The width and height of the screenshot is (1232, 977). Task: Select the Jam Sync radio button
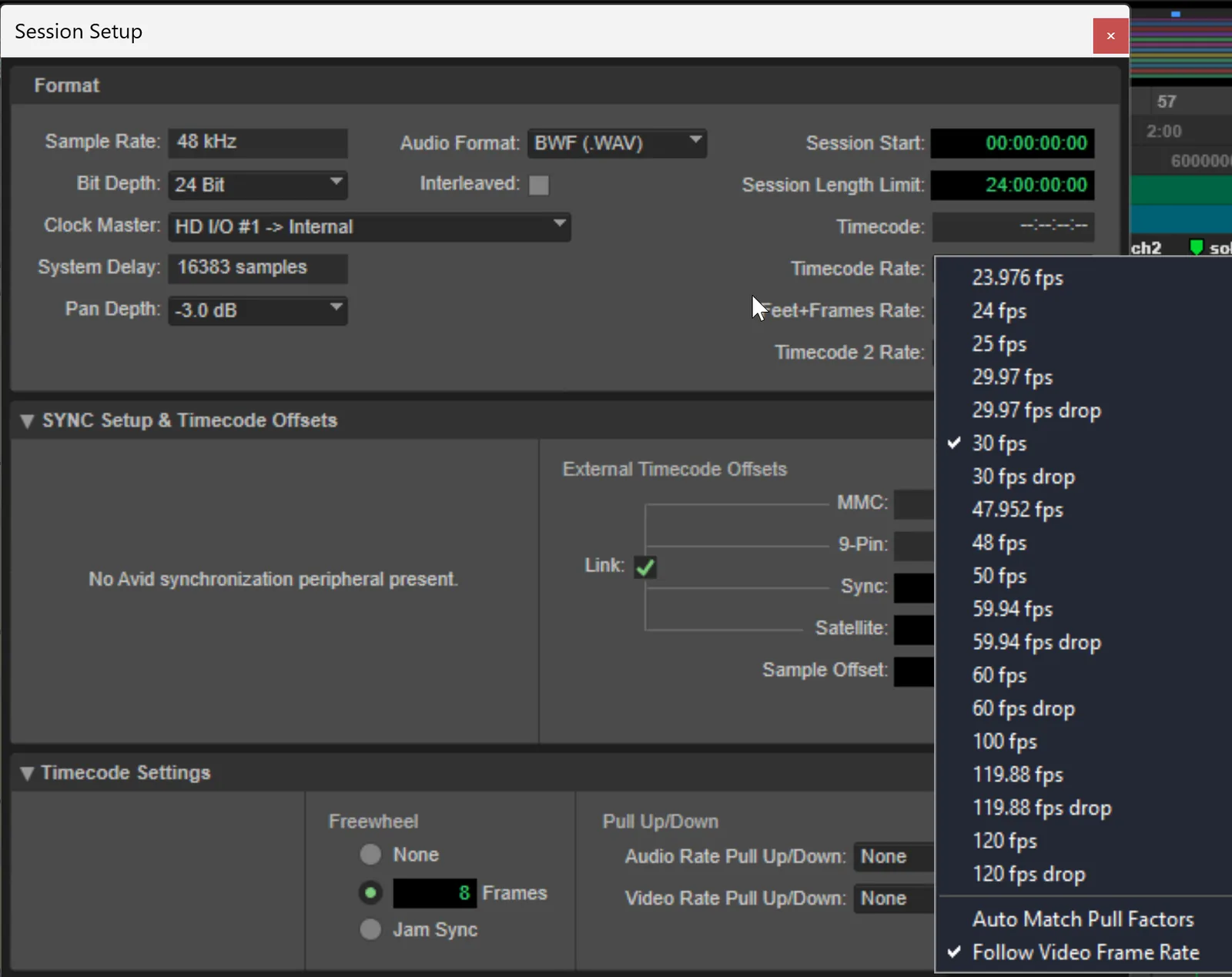tap(370, 929)
